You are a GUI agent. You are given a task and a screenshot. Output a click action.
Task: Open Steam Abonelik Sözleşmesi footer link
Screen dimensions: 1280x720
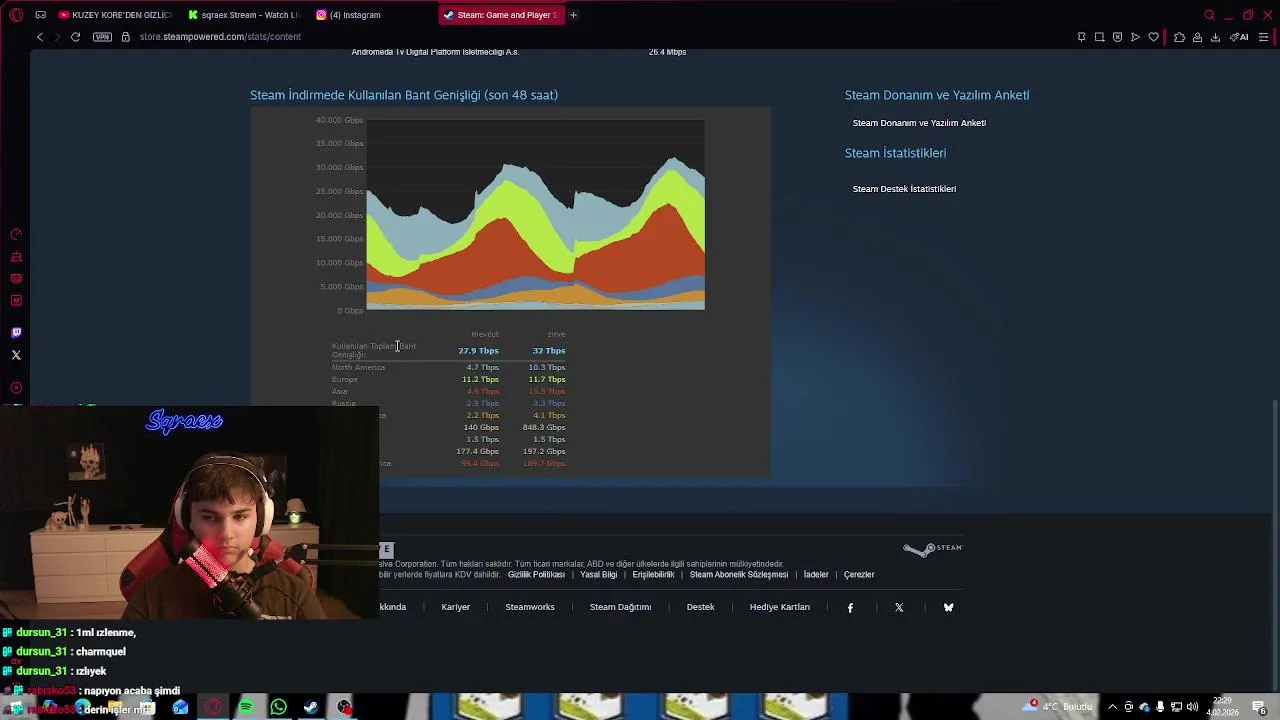tap(739, 575)
